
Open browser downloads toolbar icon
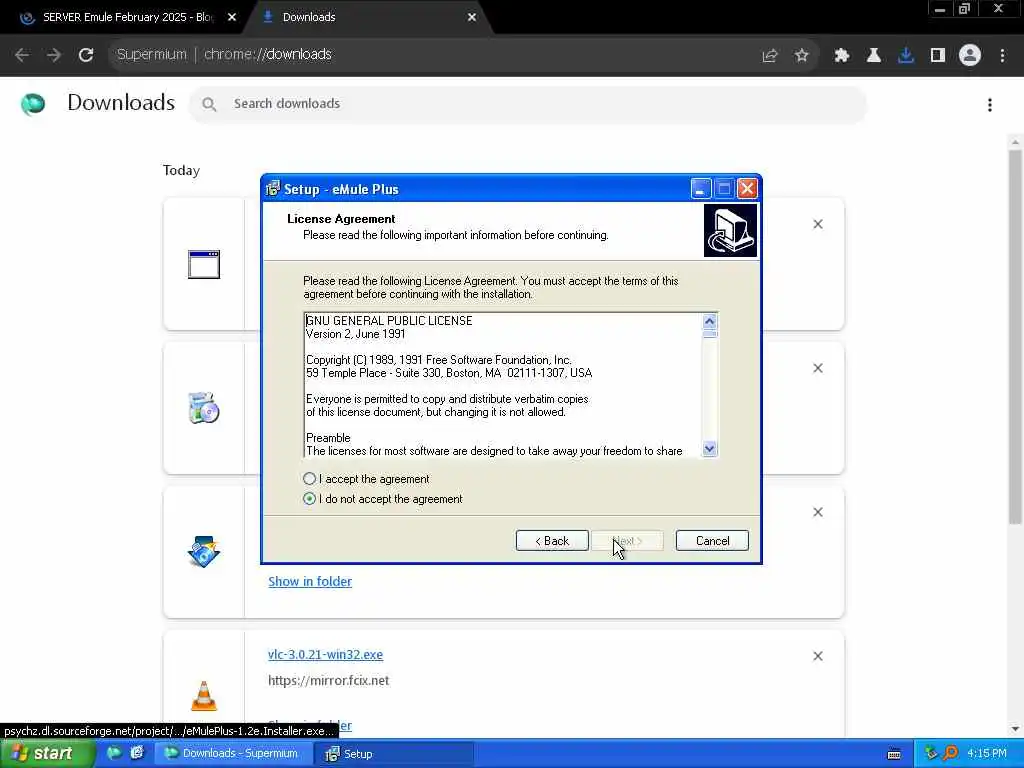click(x=906, y=56)
